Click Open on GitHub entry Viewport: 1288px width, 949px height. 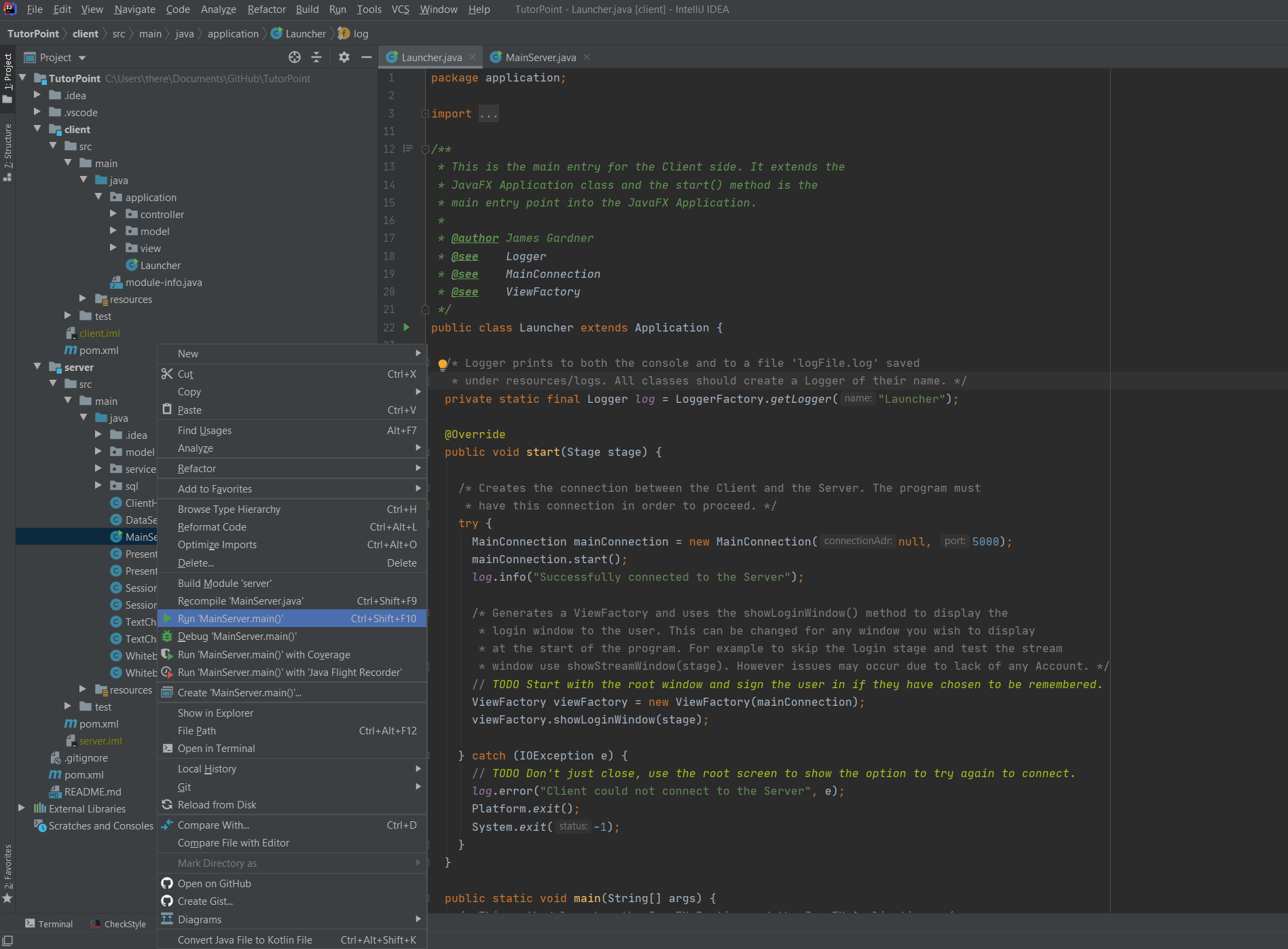[292, 883]
